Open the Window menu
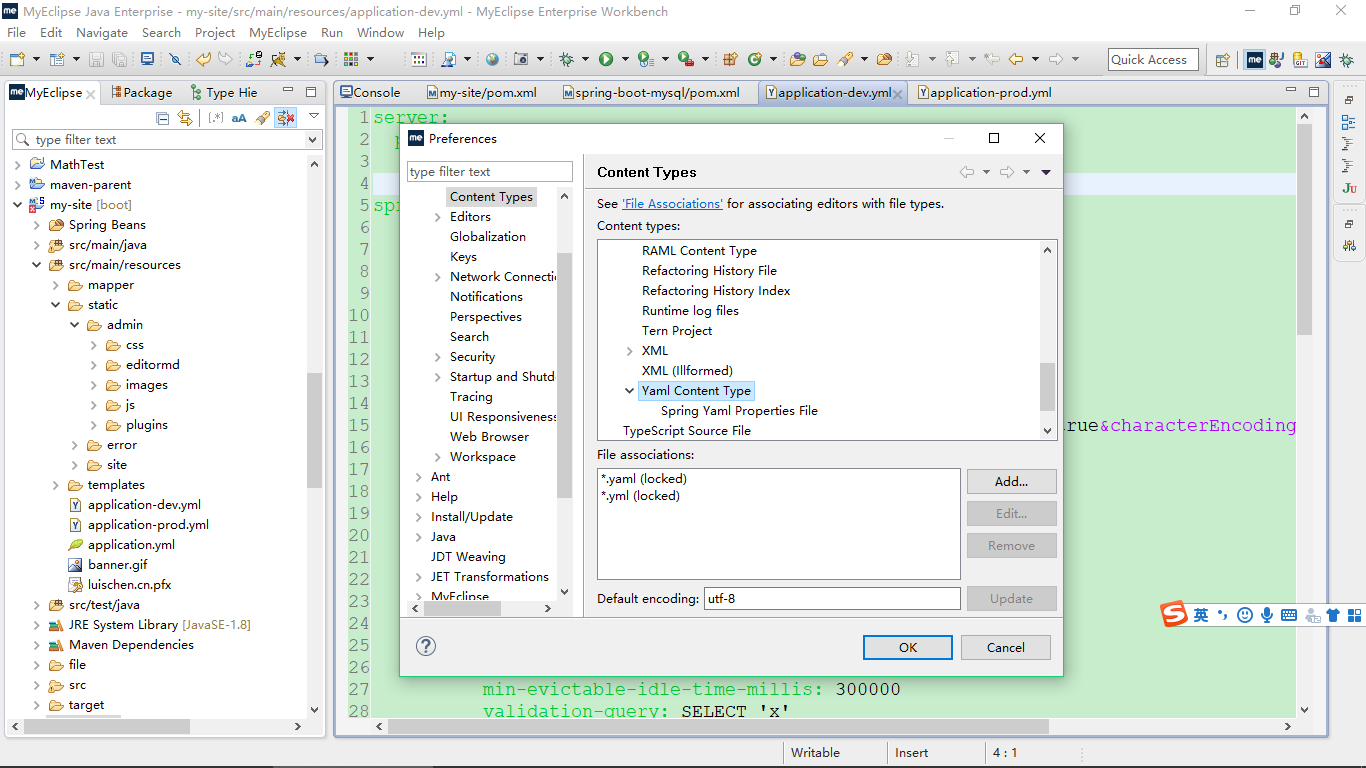The height and width of the screenshot is (768, 1366). pyautogui.click(x=380, y=32)
